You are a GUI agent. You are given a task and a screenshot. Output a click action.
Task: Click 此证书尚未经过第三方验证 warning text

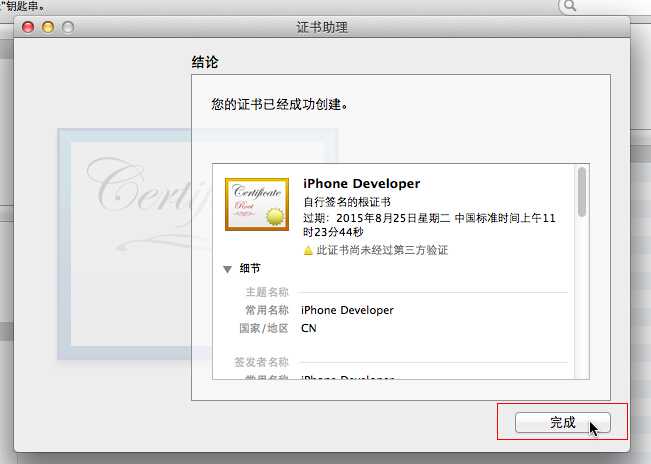pyautogui.click(x=382, y=250)
